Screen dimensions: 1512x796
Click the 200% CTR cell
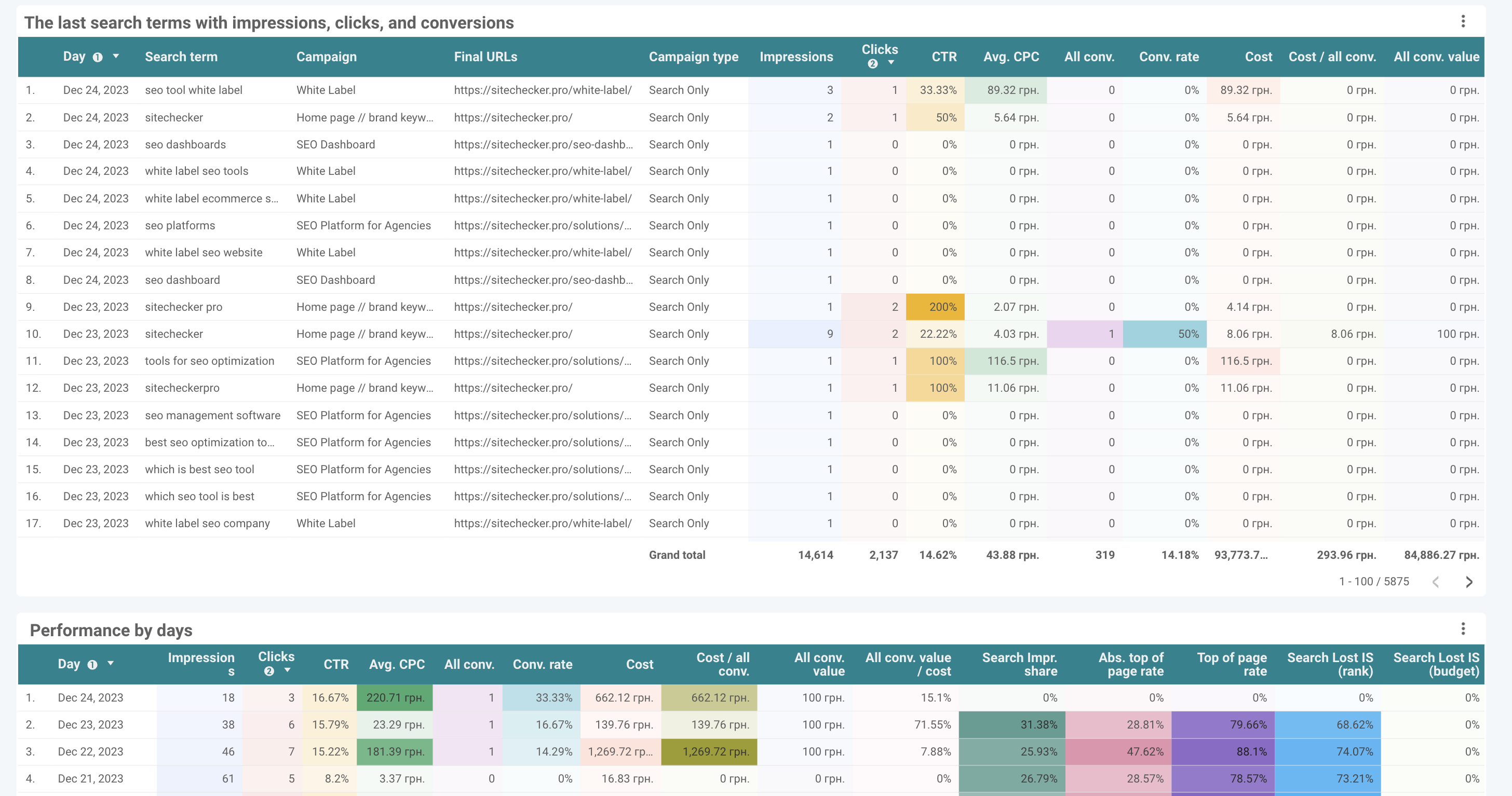[935, 307]
